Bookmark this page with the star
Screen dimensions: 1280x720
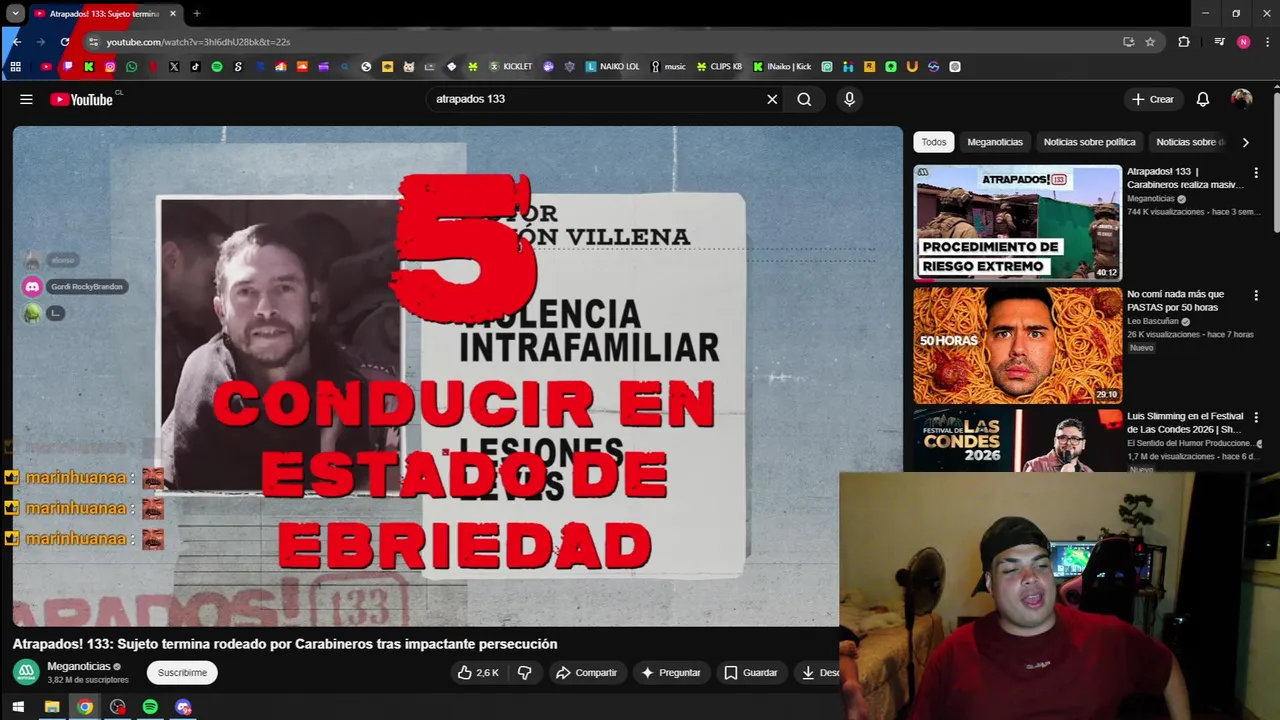(x=1150, y=42)
